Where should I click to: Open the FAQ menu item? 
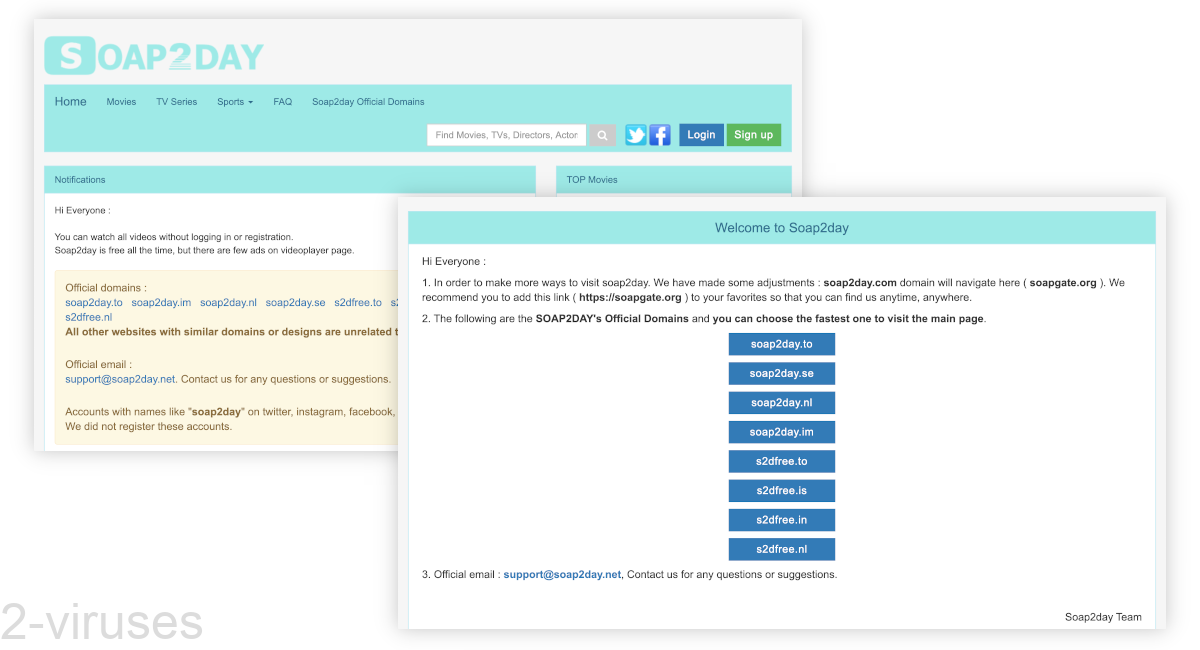coord(283,102)
